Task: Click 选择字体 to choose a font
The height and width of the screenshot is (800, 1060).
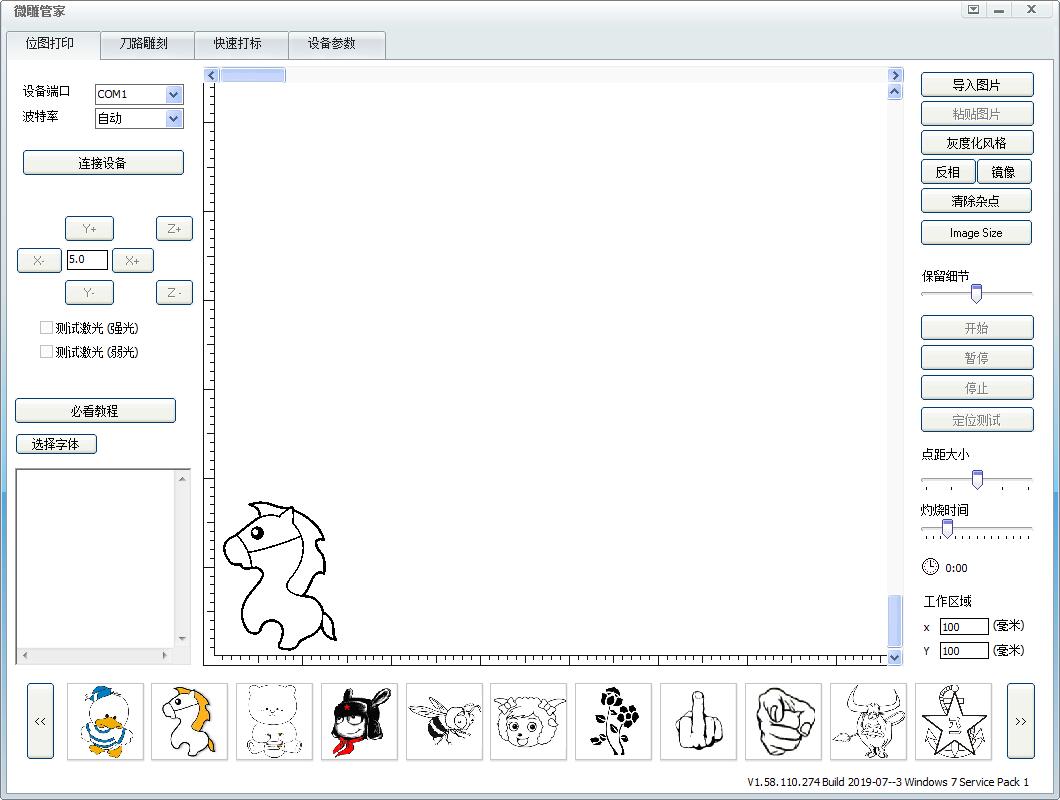Action: [56, 444]
